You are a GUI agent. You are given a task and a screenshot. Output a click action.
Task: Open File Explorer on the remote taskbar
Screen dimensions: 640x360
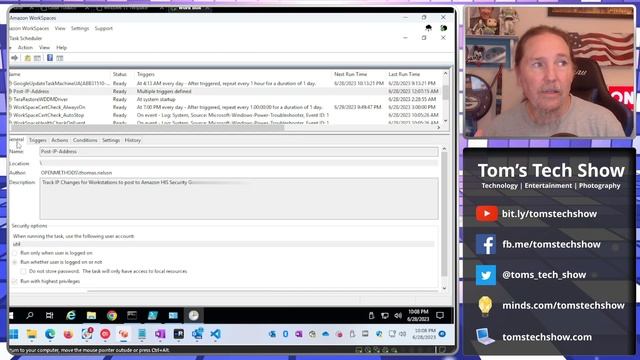91,315
